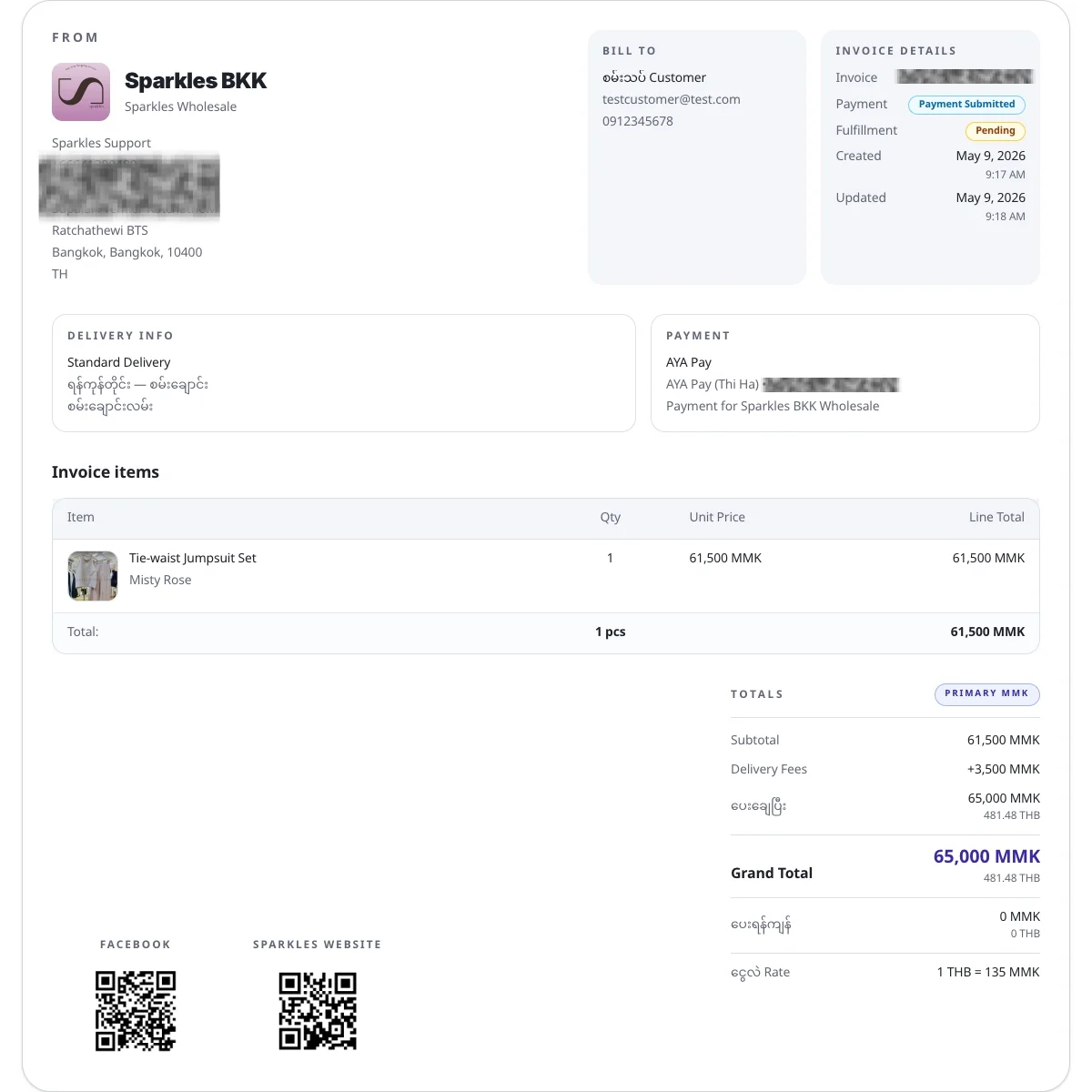Click the Payment for Sparkles BKK Wholesale note

[773, 406]
